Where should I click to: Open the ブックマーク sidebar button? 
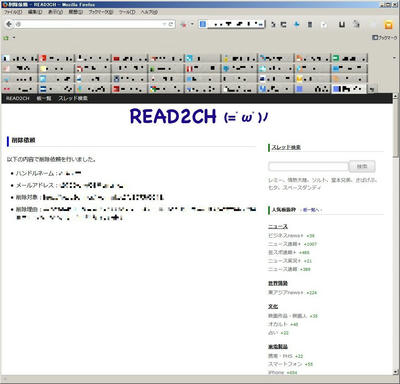(x=384, y=37)
